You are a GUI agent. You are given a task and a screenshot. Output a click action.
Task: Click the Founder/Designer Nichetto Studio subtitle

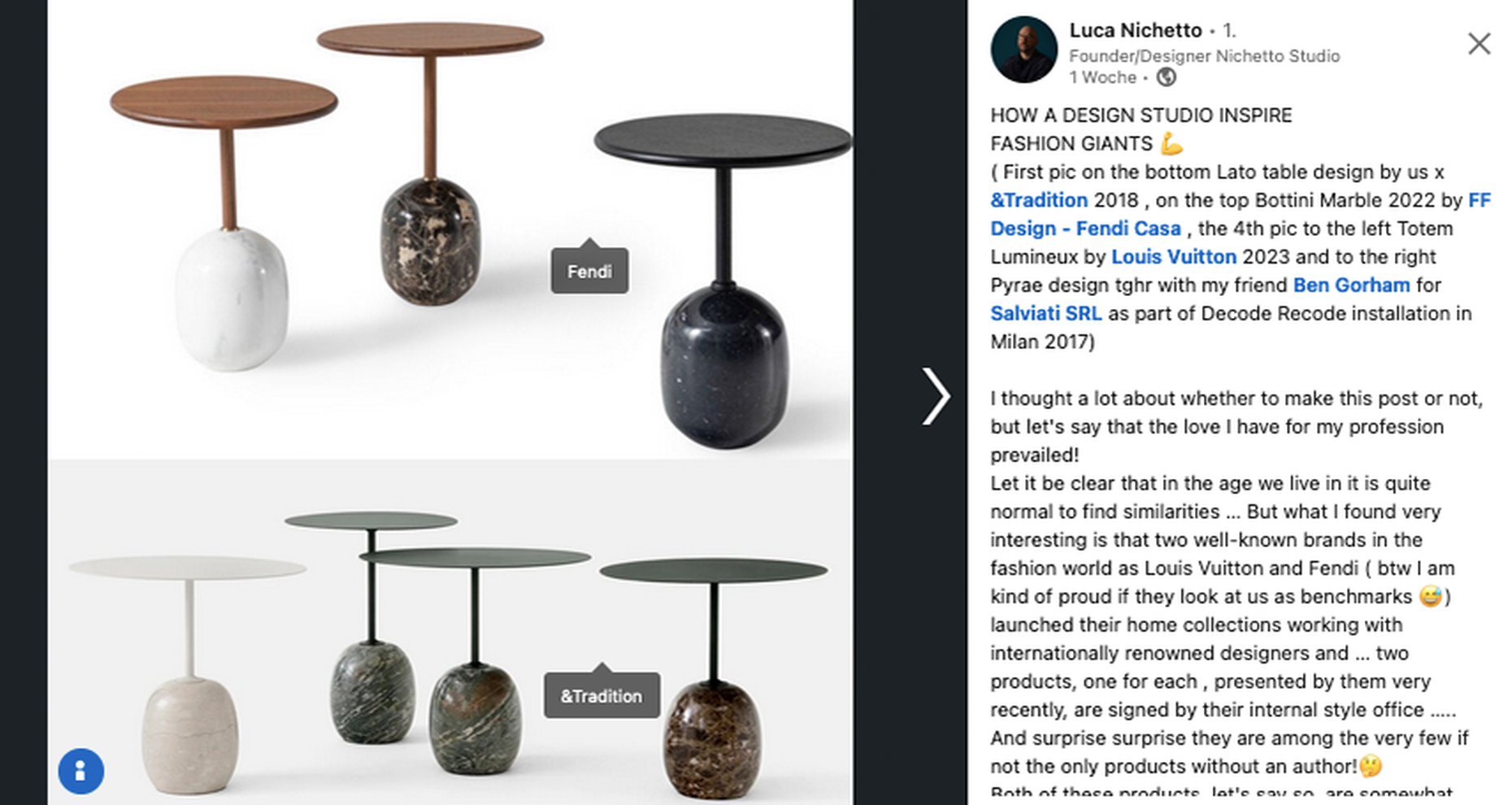point(1204,56)
